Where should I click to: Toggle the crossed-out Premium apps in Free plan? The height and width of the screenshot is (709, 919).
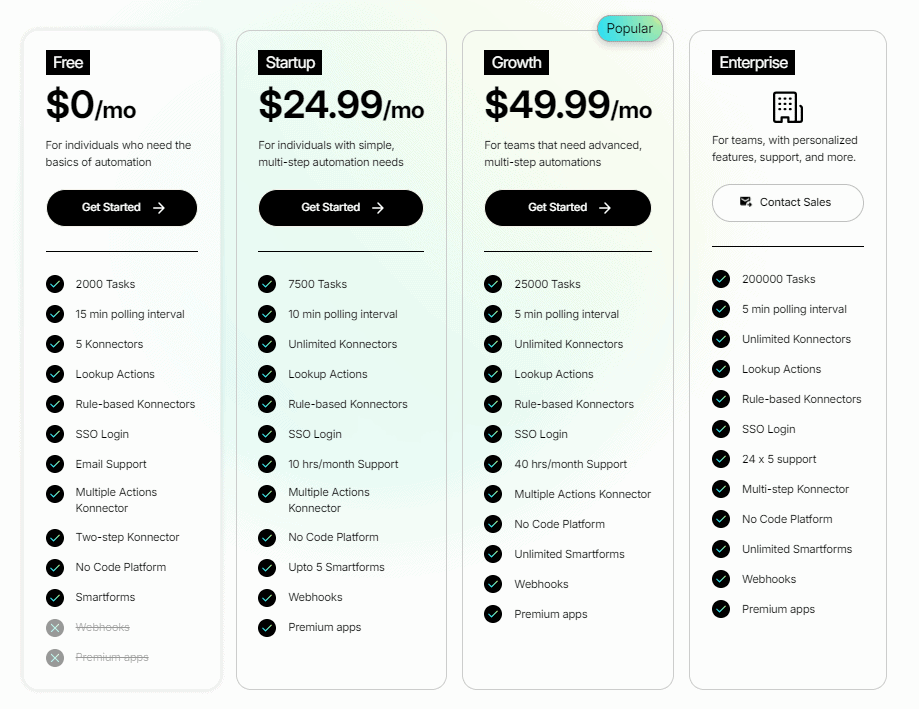(x=110, y=657)
